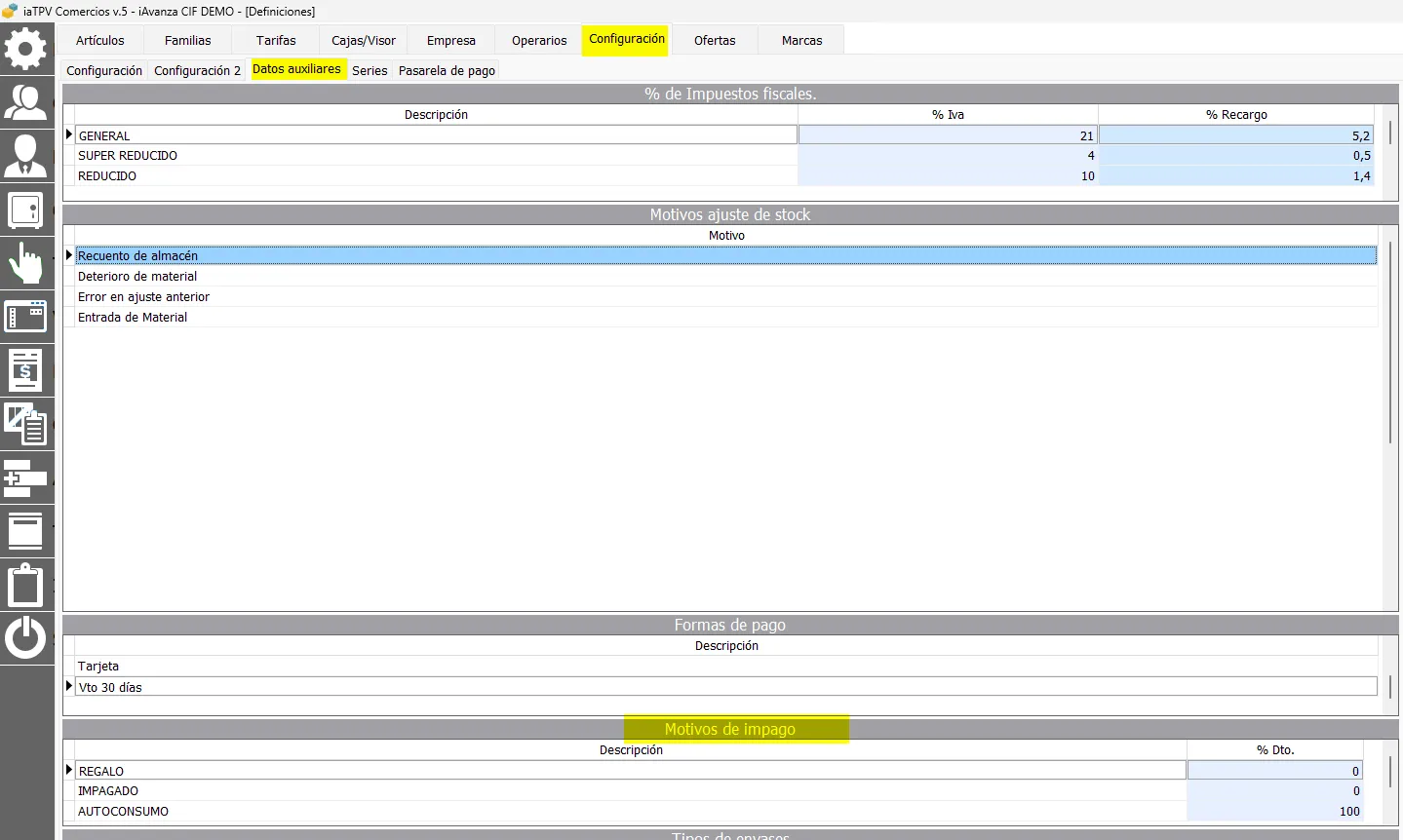Click the AUTOCONSUMO discount value 100
Image resolution: width=1403 pixels, height=840 pixels.
click(x=1274, y=812)
